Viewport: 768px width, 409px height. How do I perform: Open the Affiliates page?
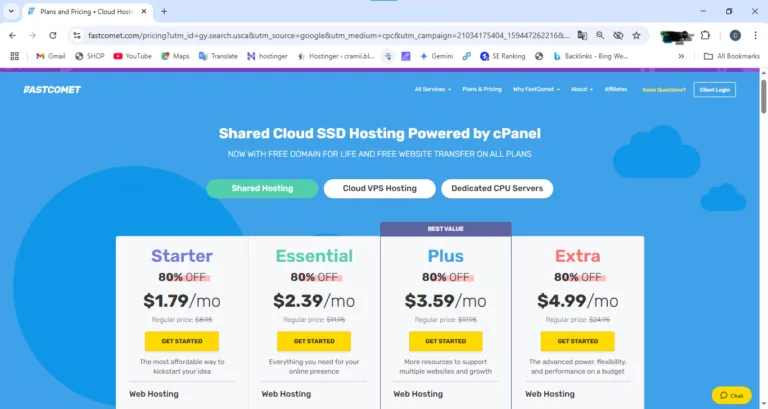pos(616,89)
